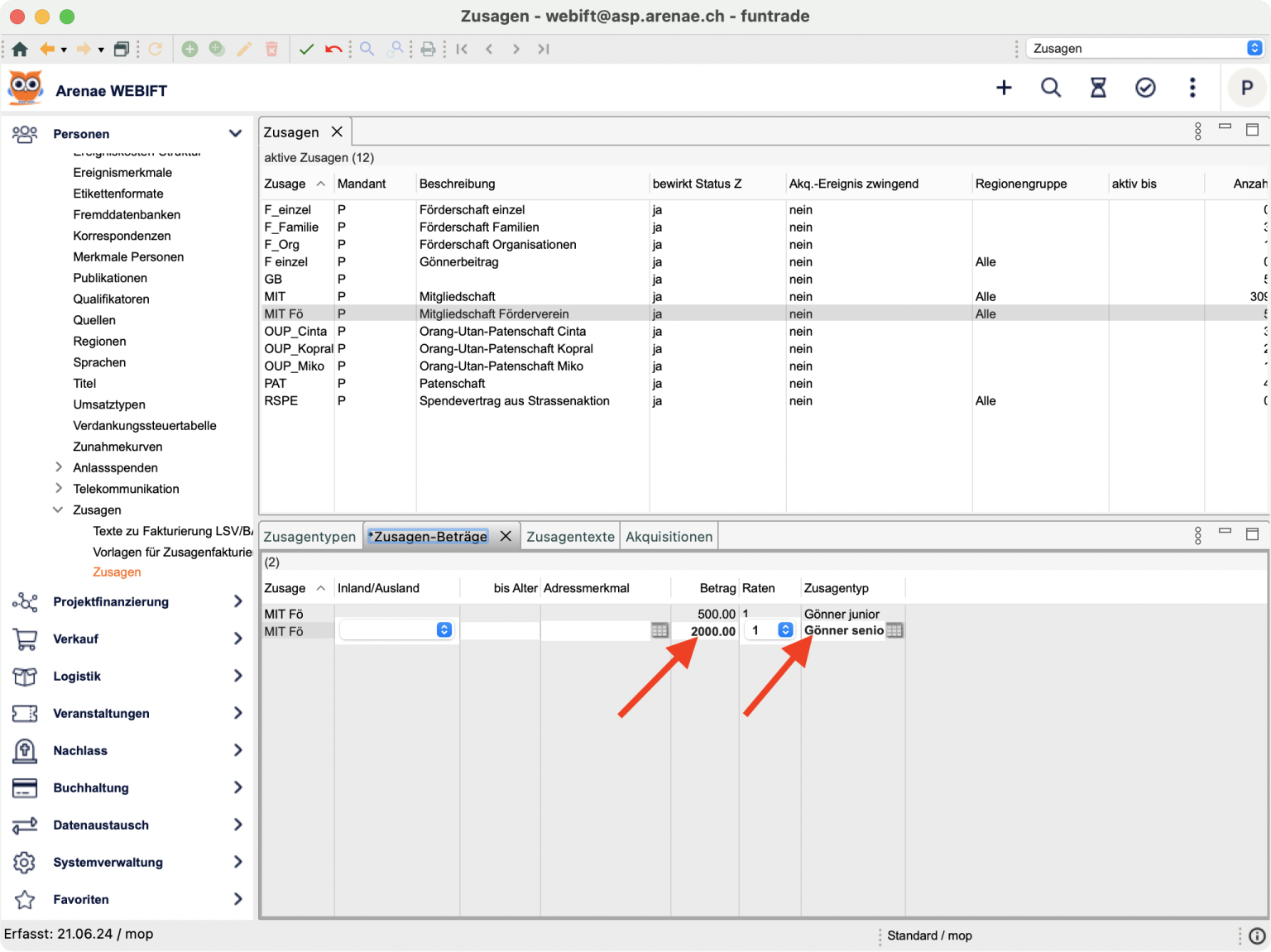Jump to the last record arrow
The image size is (1271, 952).
click(543, 49)
